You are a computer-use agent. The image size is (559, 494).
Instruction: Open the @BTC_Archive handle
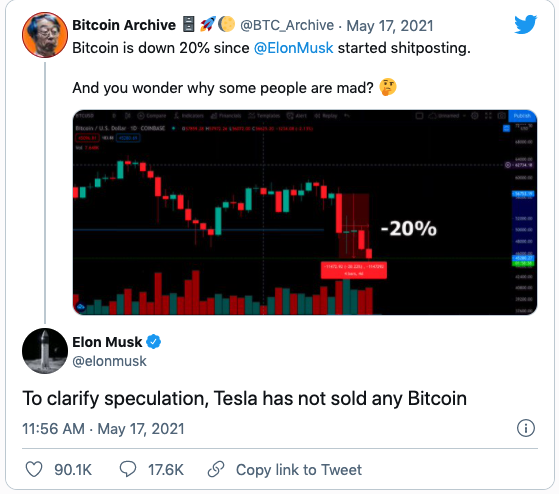point(287,25)
